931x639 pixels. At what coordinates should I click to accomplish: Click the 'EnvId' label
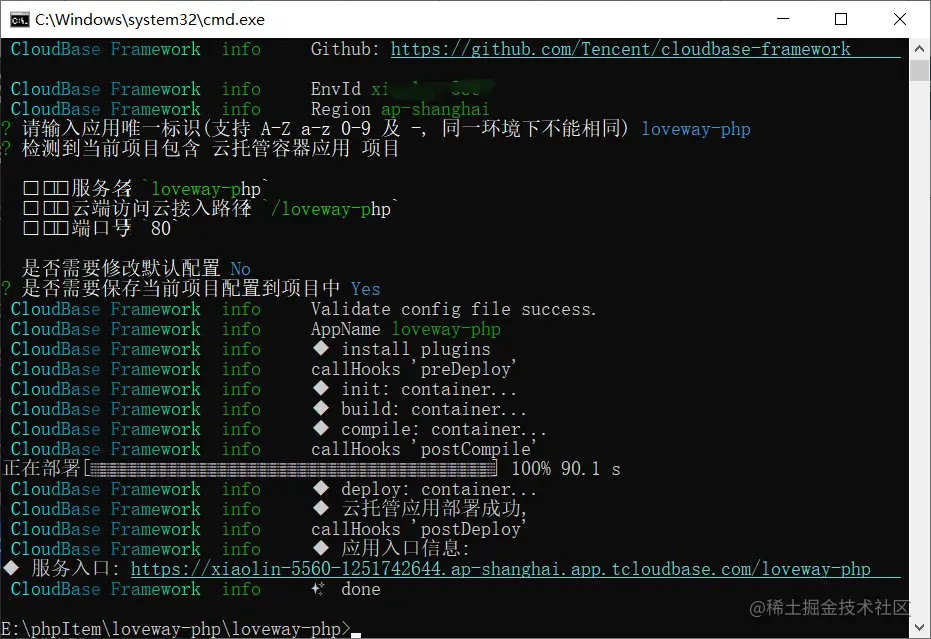click(335, 89)
